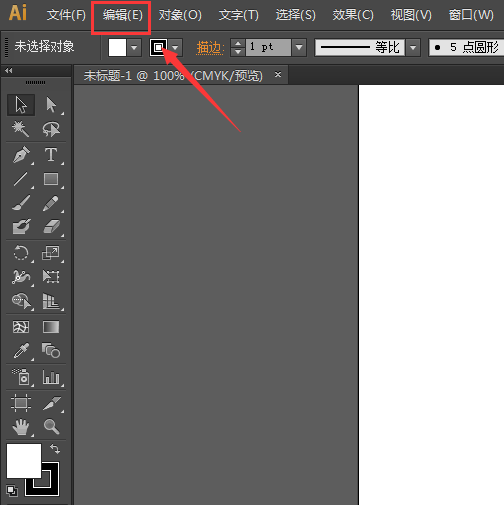Select the Line Segment tool

(21, 179)
